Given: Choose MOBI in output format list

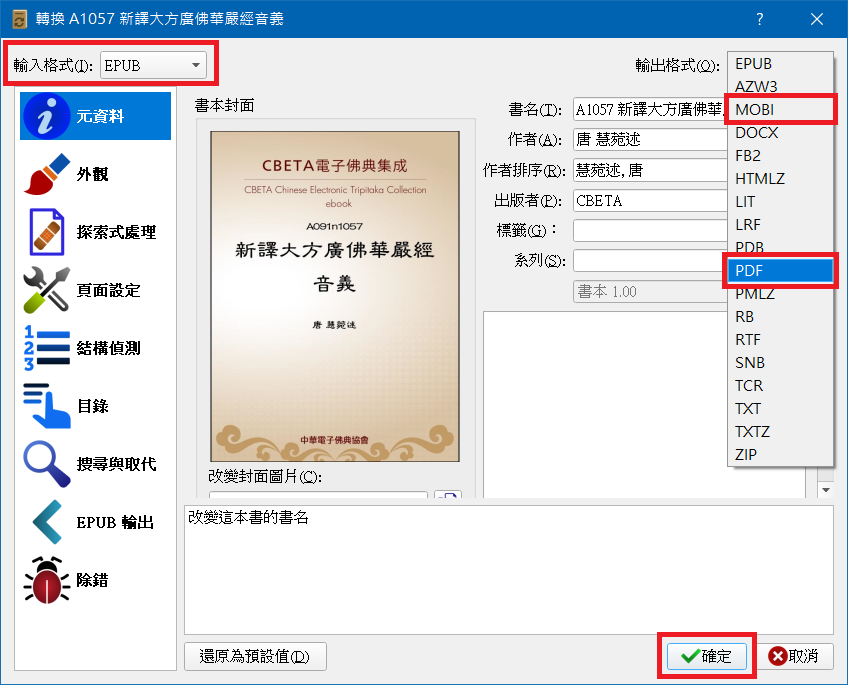Looking at the screenshot, I should (x=780, y=110).
